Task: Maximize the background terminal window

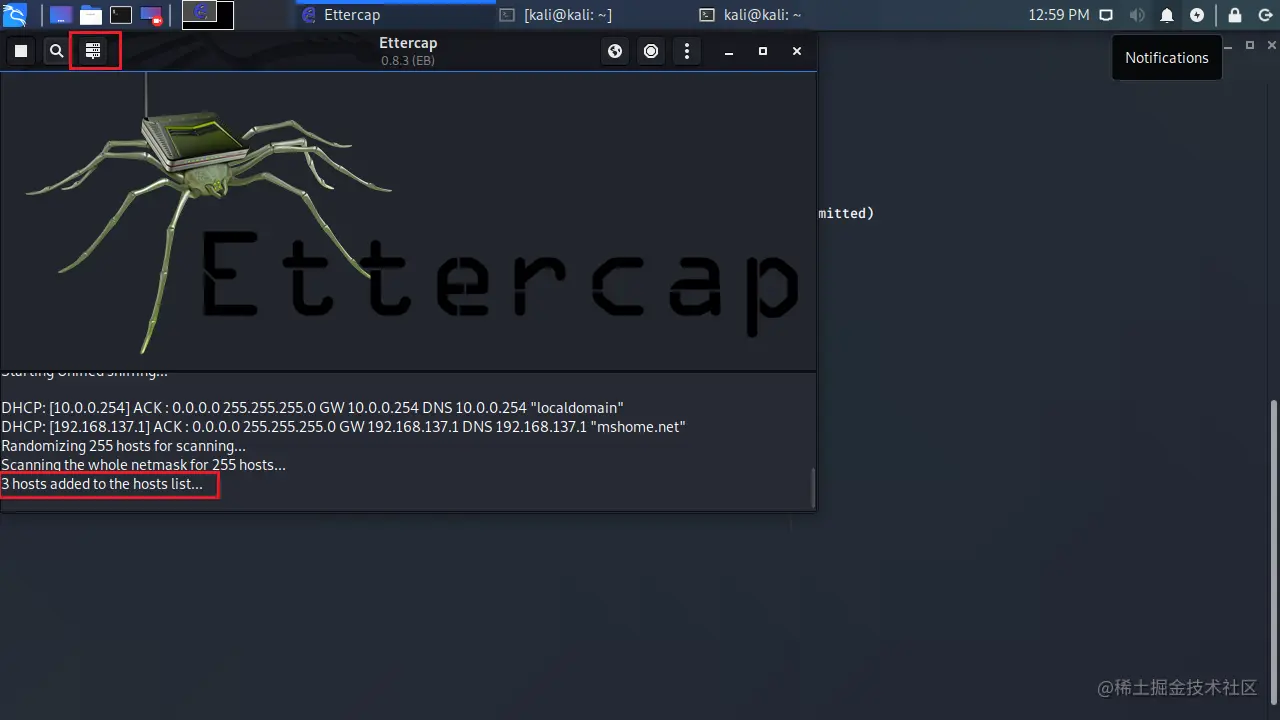Action: [x=1250, y=45]
